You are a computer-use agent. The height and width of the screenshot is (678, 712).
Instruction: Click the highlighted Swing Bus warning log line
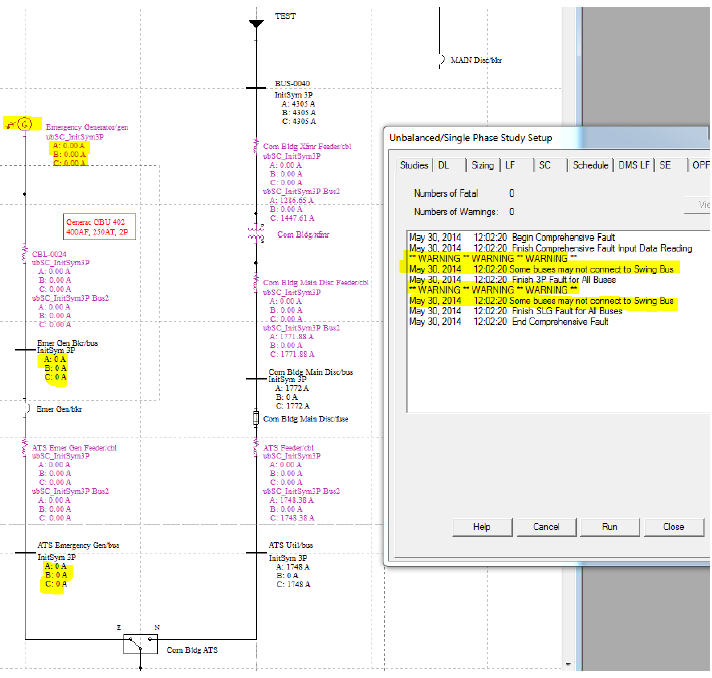click(x=540, y=269)
